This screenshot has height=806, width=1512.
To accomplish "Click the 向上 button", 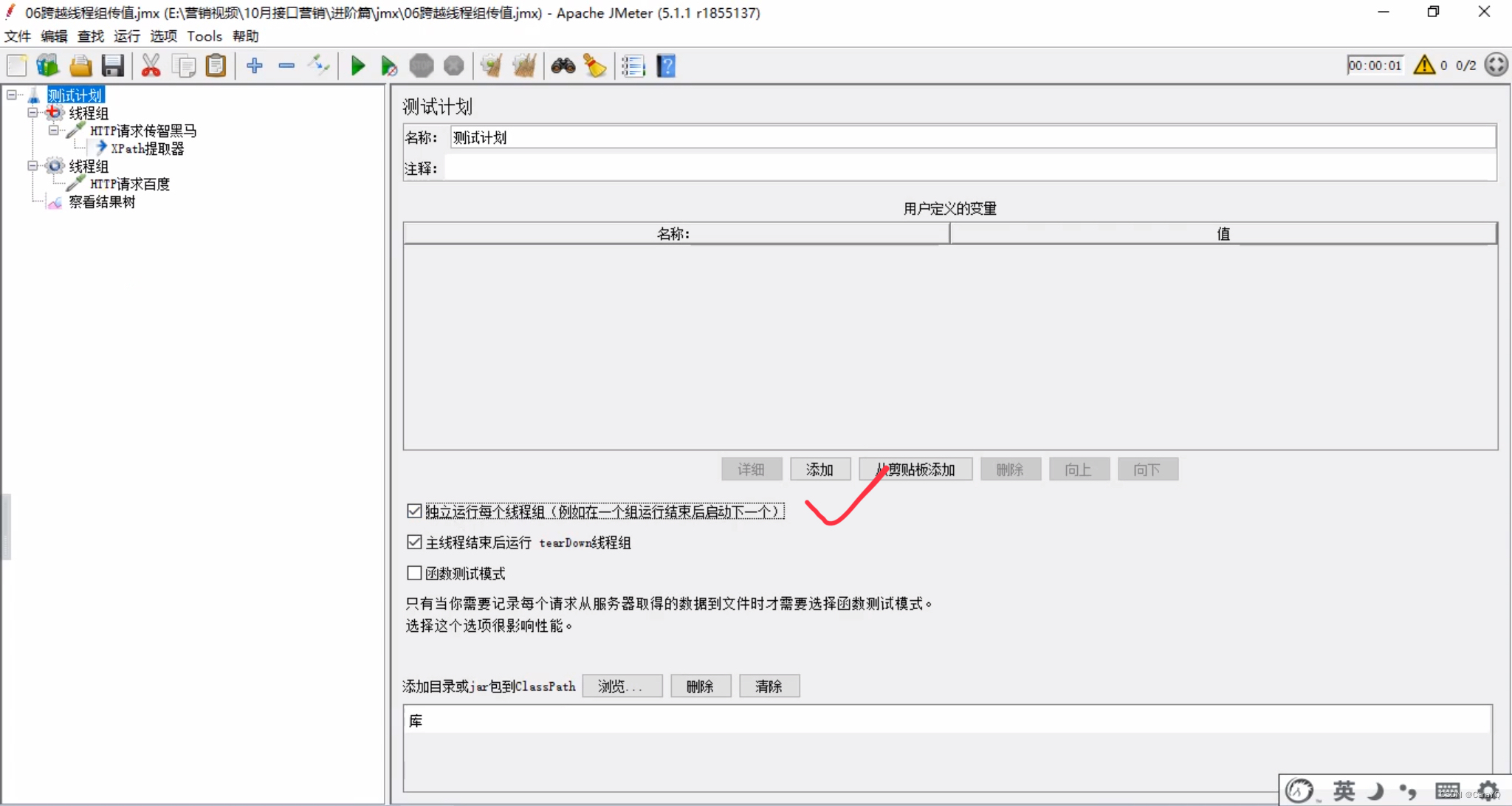I will 1079,469.
